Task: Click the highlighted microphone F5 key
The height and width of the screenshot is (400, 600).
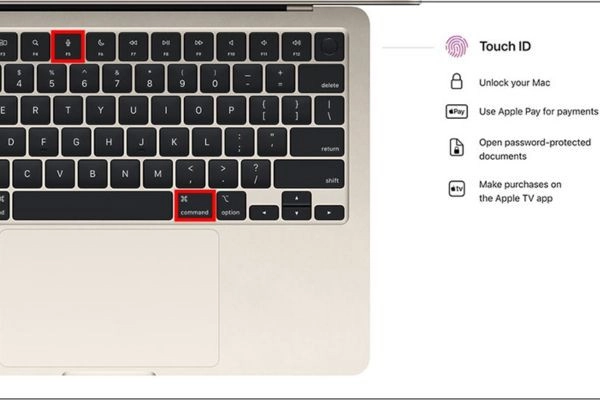Action: point(68,46)
